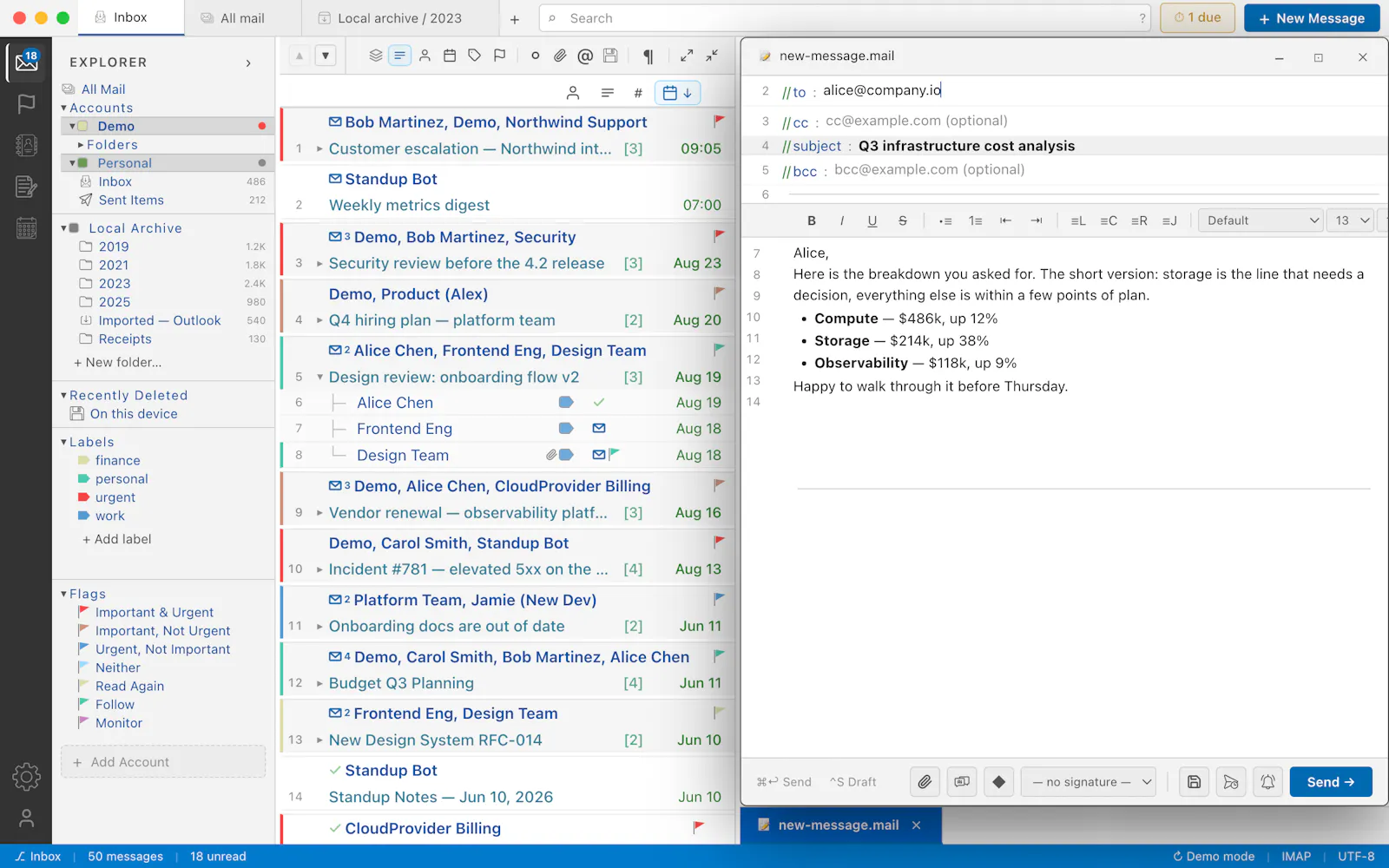
Task: Select the Inbox tab at top
Action: 130,17
